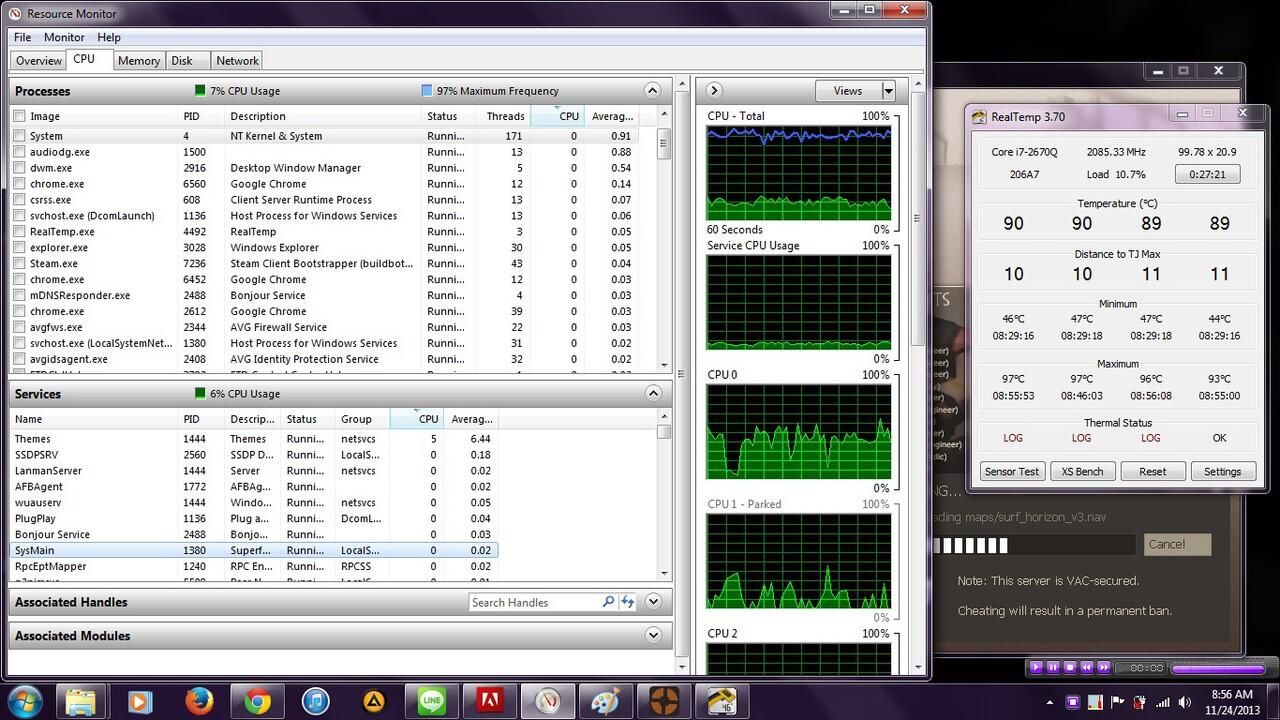Collapse the graphs pane arrow button
Image resolution: width=1280 pixels, height=720 pixels.
pos(714,90)
